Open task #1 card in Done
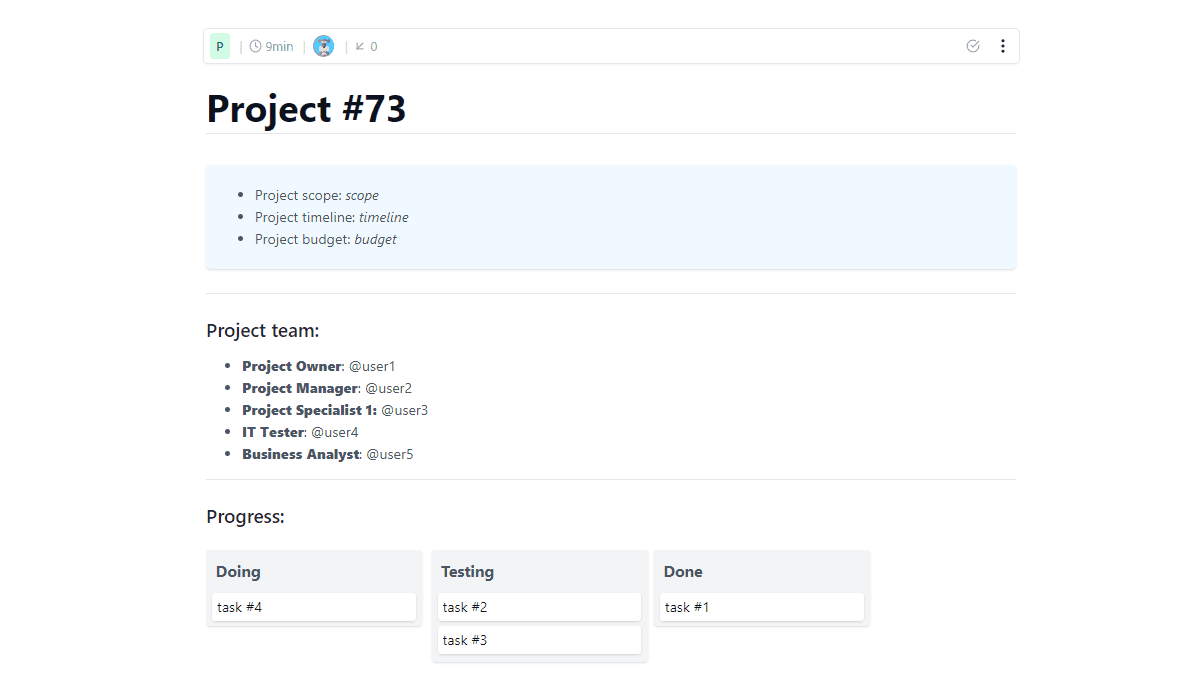Screen dimensions: 1200x700 coord(761,607)
